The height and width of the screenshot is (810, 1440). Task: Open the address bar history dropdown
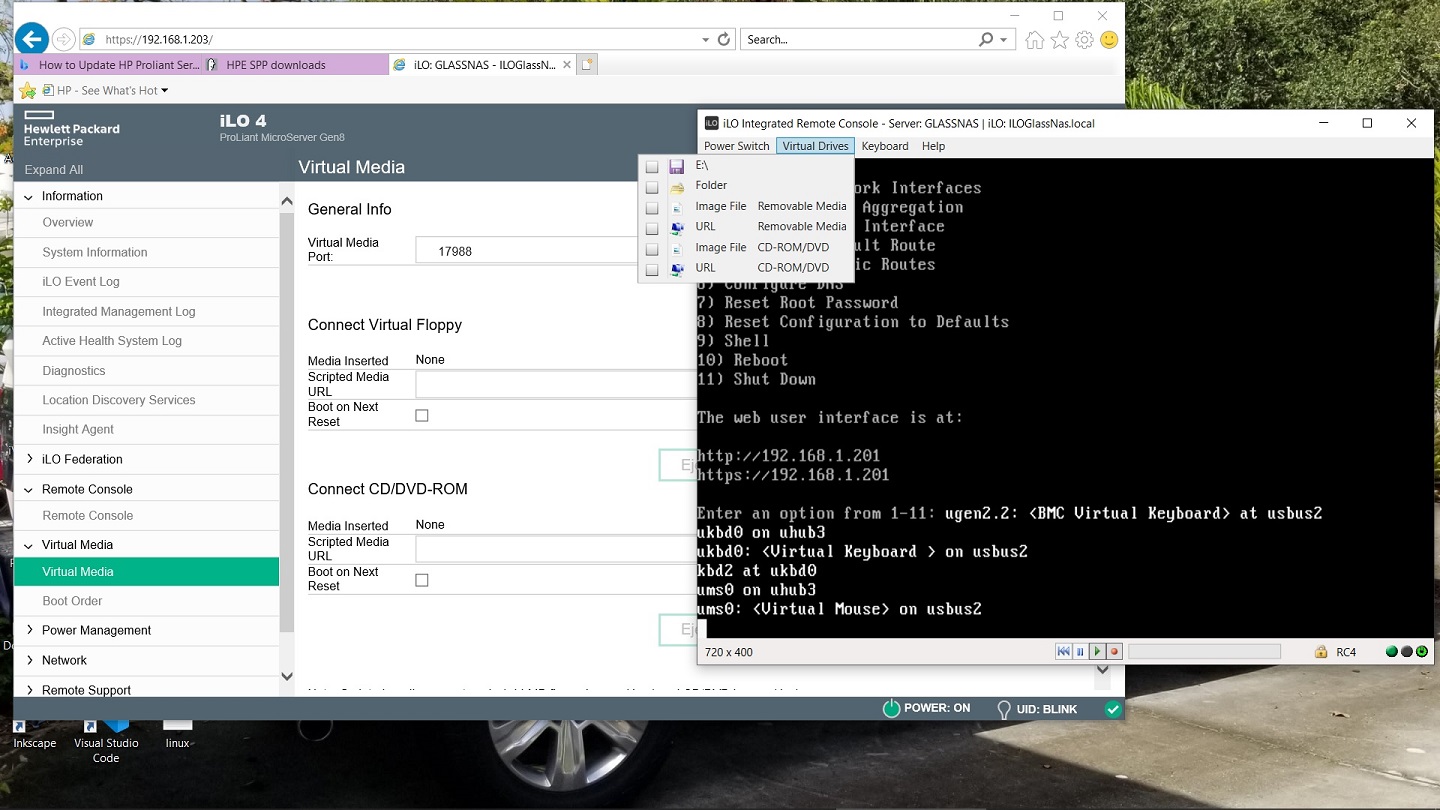tap(706, 40)
